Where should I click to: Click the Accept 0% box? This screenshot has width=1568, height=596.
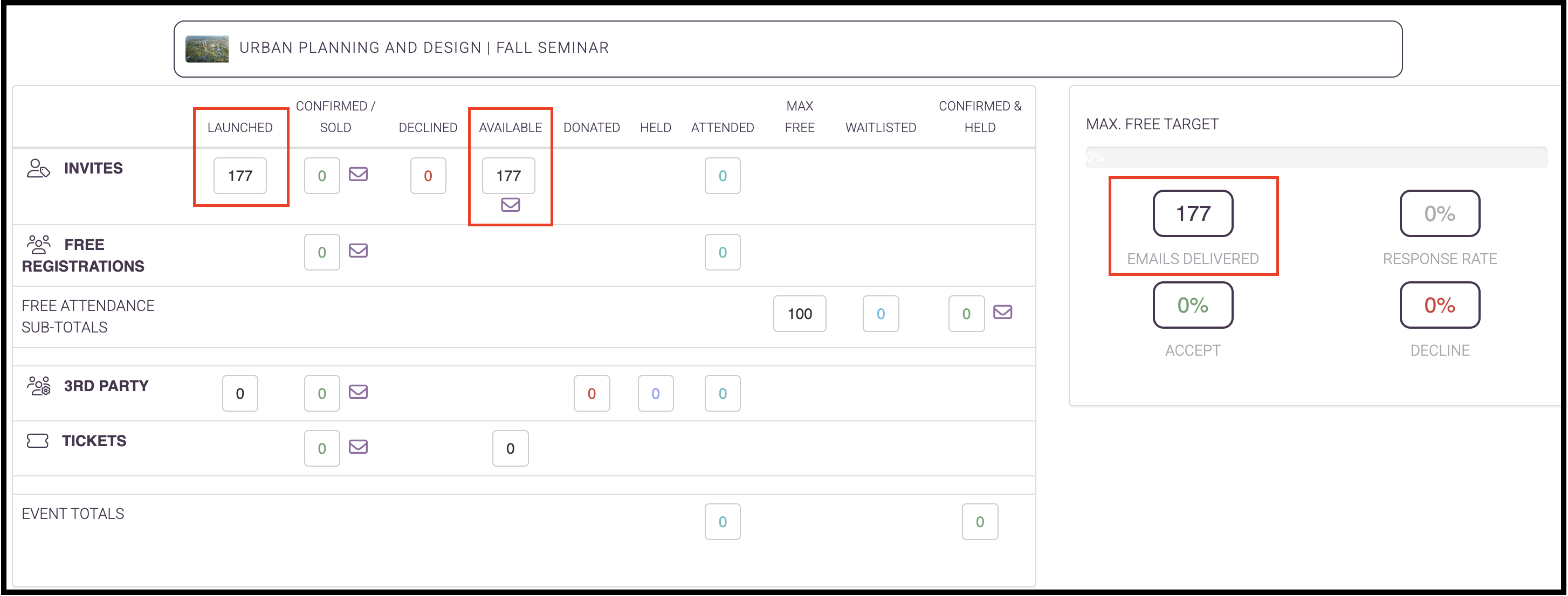[1192, 306]
